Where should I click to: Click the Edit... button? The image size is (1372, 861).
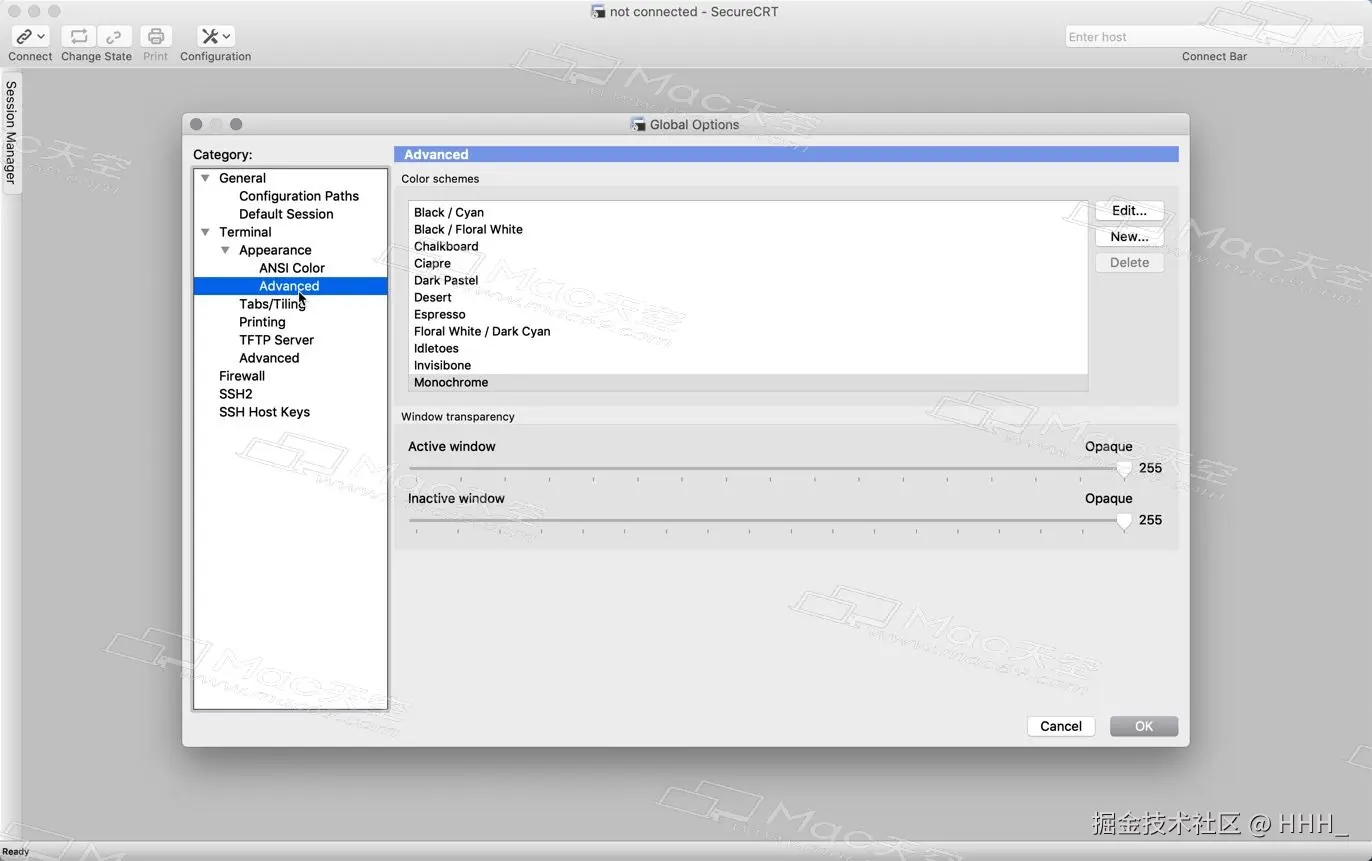[x=1129, y=211]
